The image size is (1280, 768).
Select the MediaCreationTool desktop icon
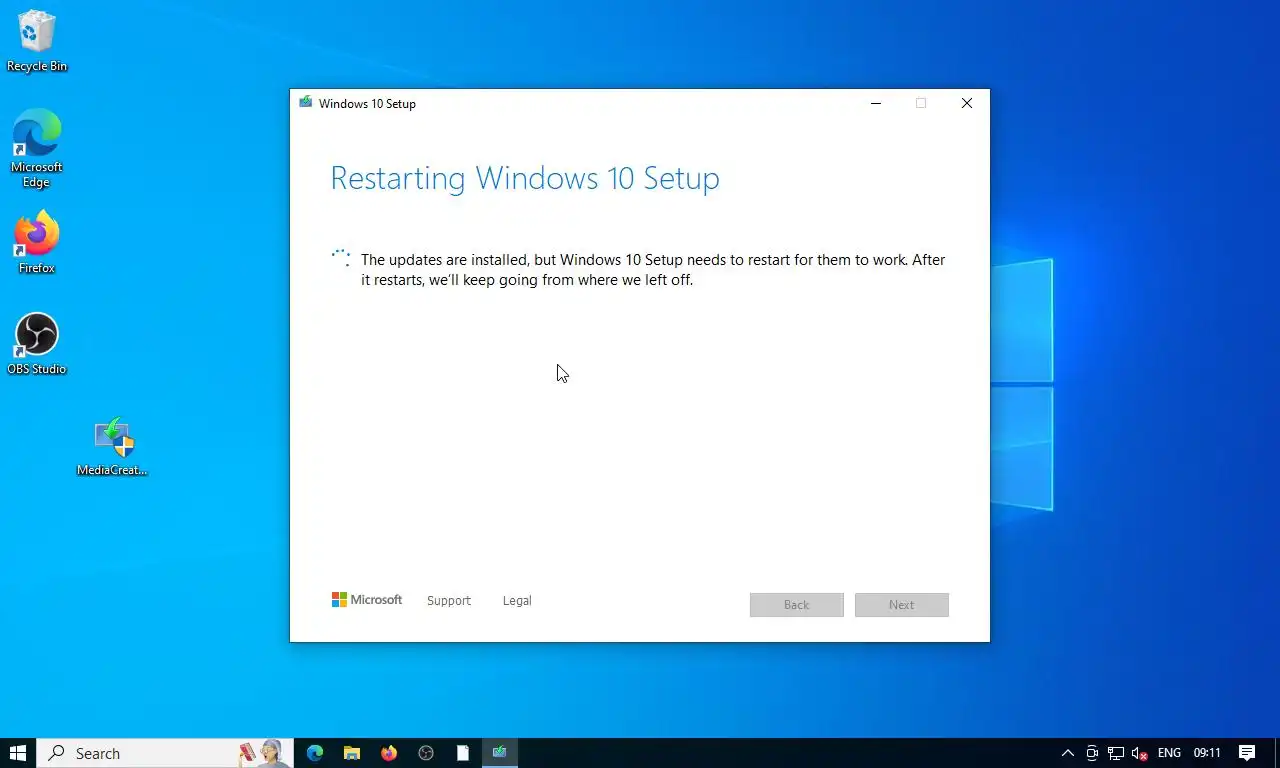click(x=113, y=446)
